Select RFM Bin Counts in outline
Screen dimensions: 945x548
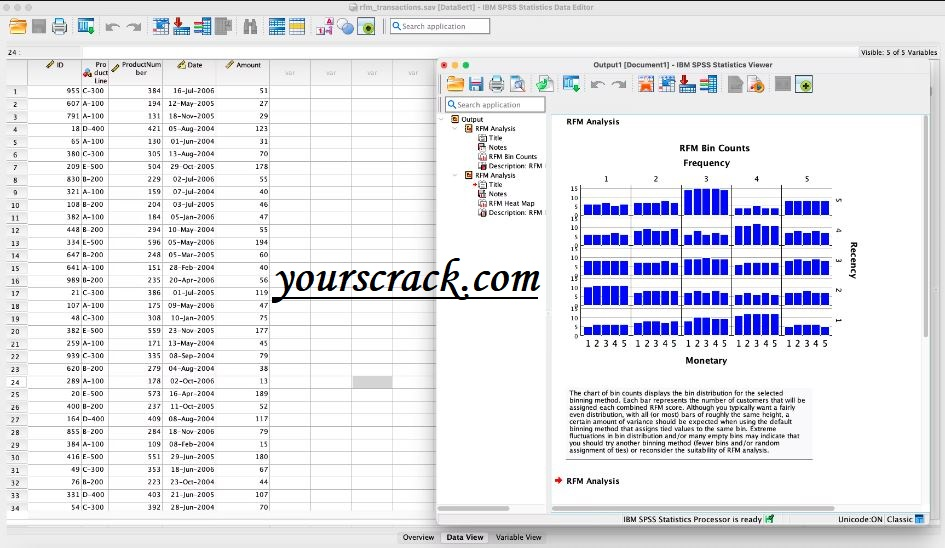(512, 157)
